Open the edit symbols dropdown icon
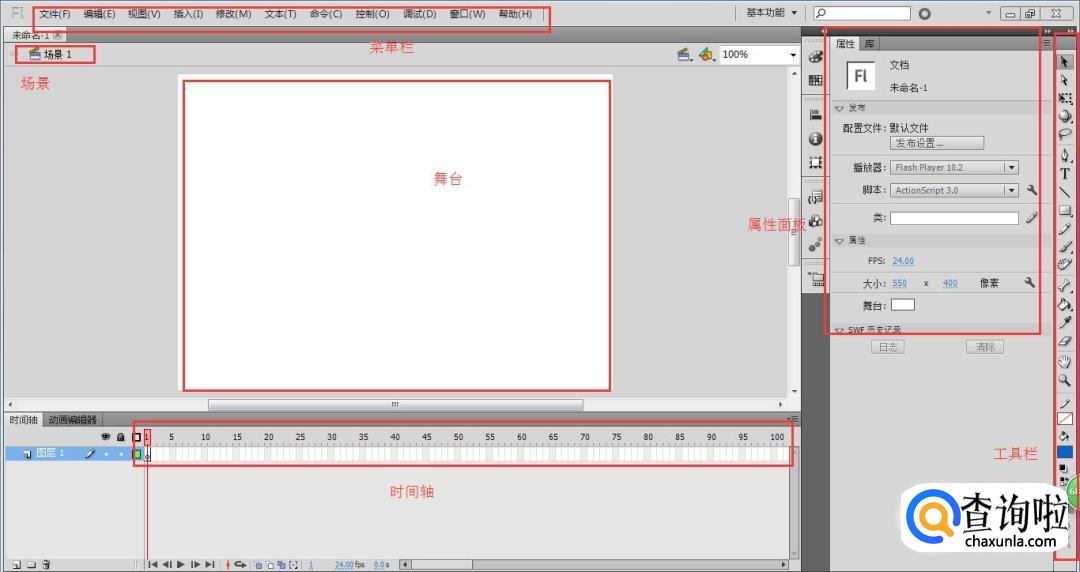This screenshot has height=572, width=1080. 706,54
